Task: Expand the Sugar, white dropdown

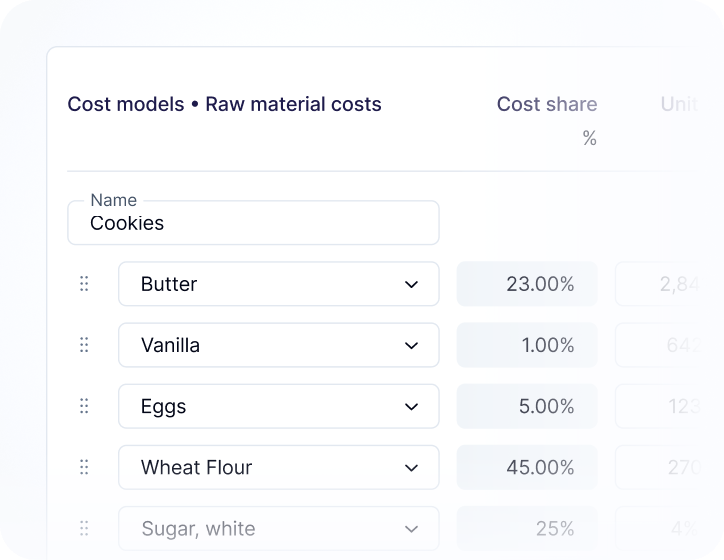Action: pyautogui.click(x=278, y=528)
